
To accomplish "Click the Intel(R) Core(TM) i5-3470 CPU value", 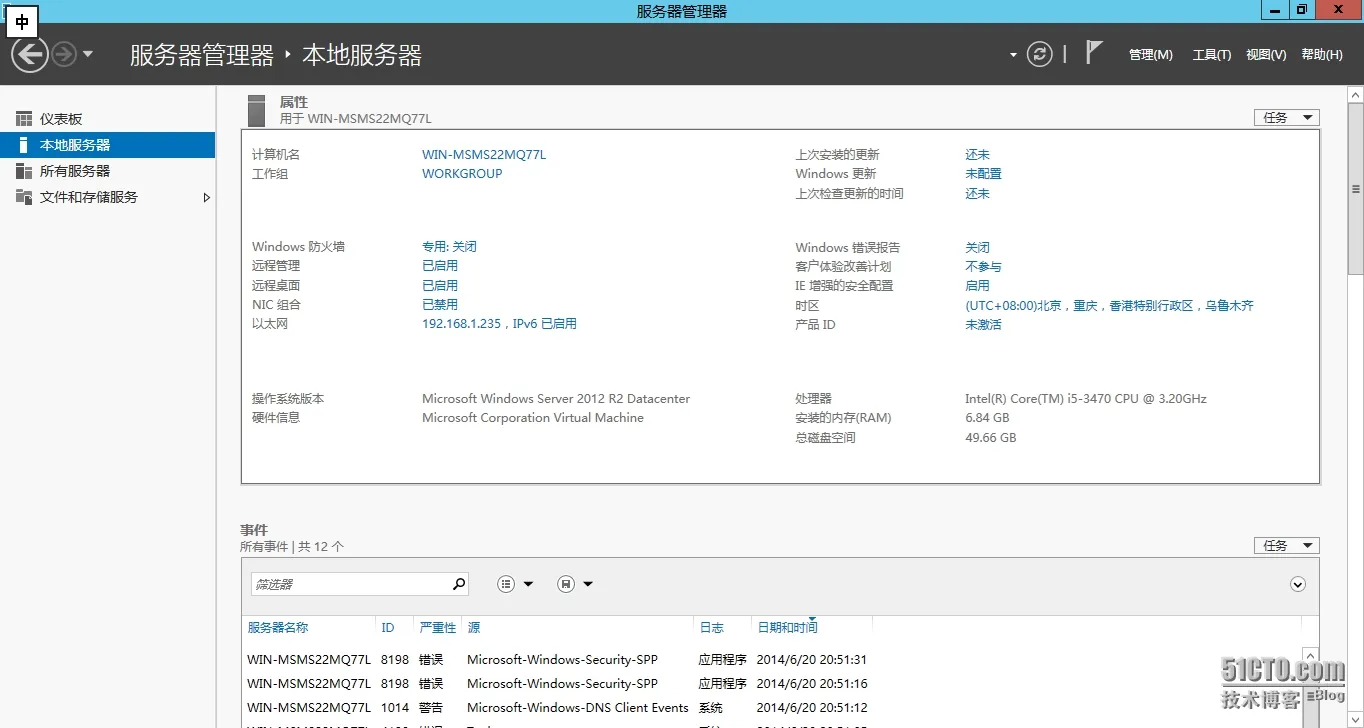I will point(1086,399).
